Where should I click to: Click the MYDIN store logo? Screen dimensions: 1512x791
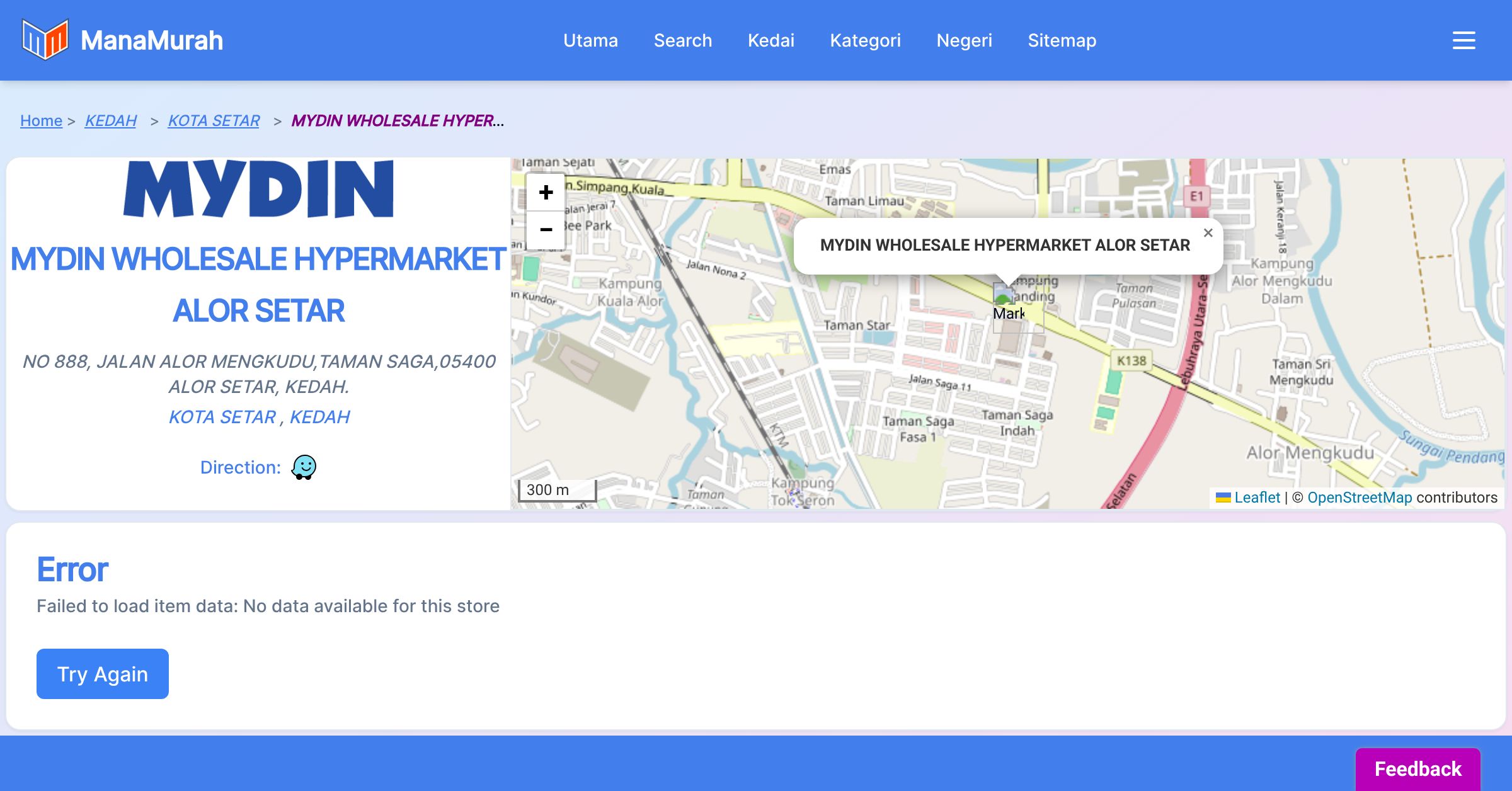(258, 189)
